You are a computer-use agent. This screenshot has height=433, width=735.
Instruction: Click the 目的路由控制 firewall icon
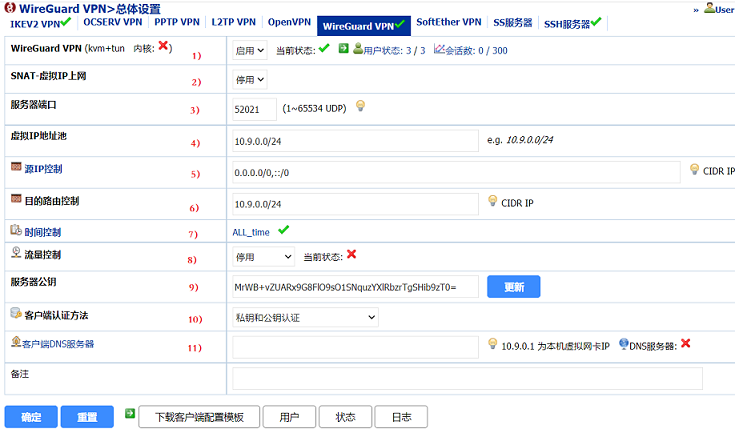click(x=16, y=199)
